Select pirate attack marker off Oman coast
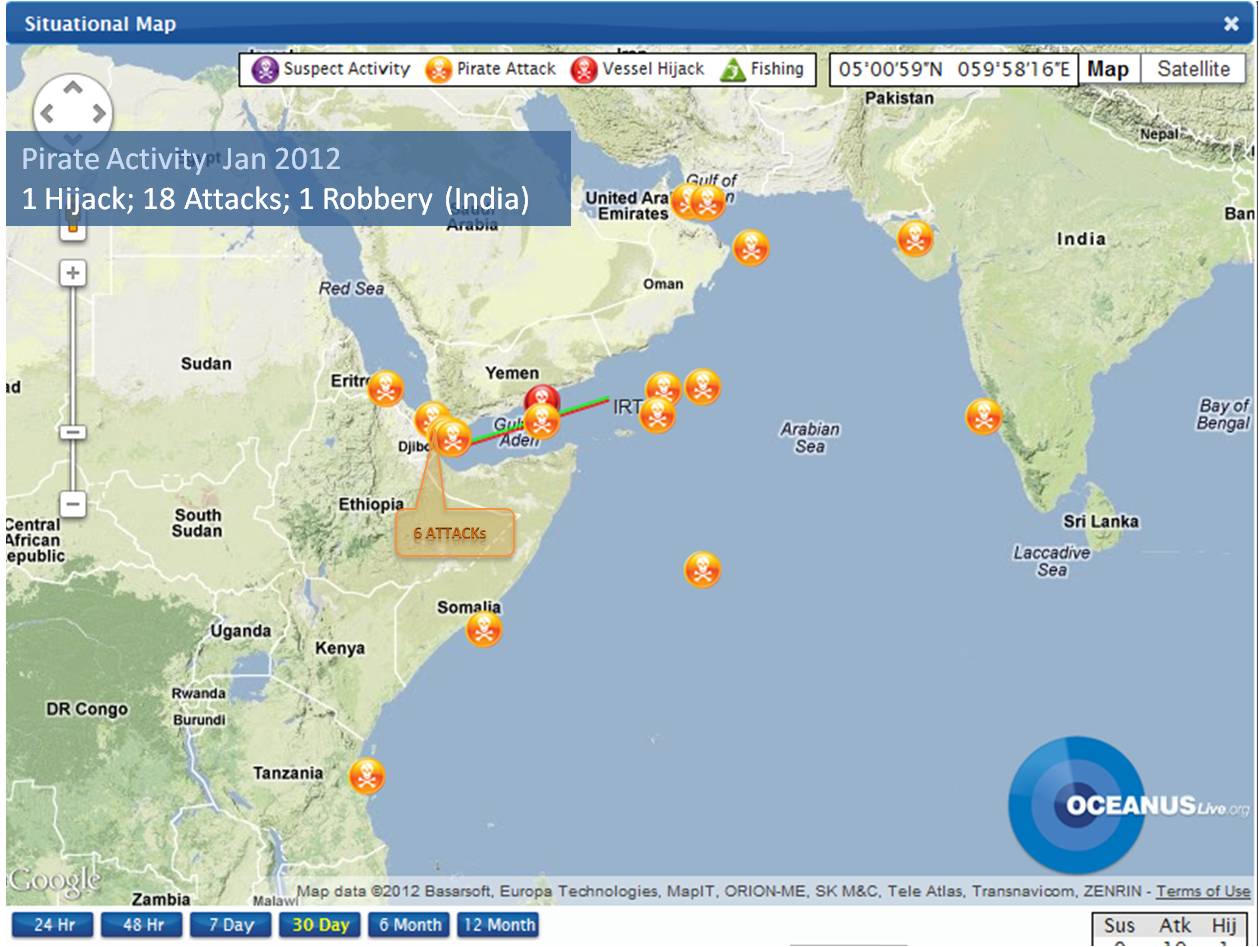Viewport: 1259px width, 947px height. [x=751, y=247]
